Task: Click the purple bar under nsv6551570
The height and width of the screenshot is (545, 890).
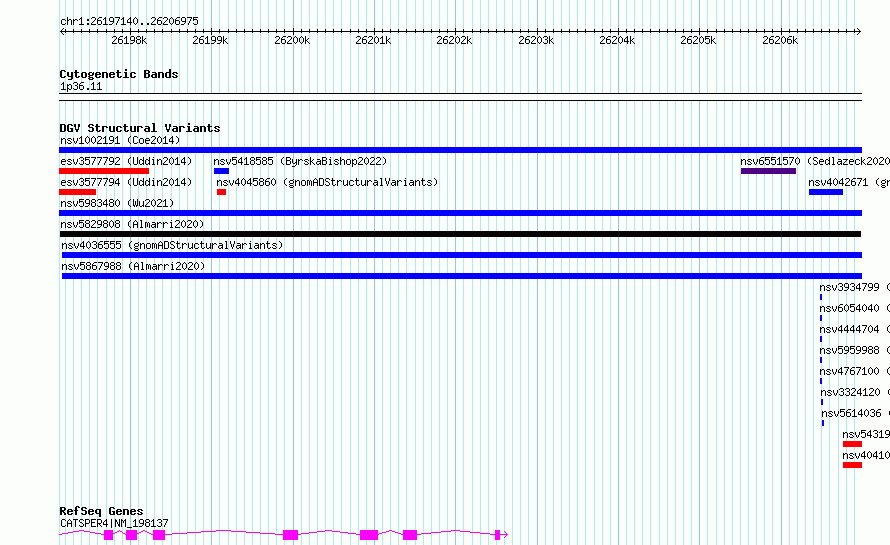Action: (769, 171)
